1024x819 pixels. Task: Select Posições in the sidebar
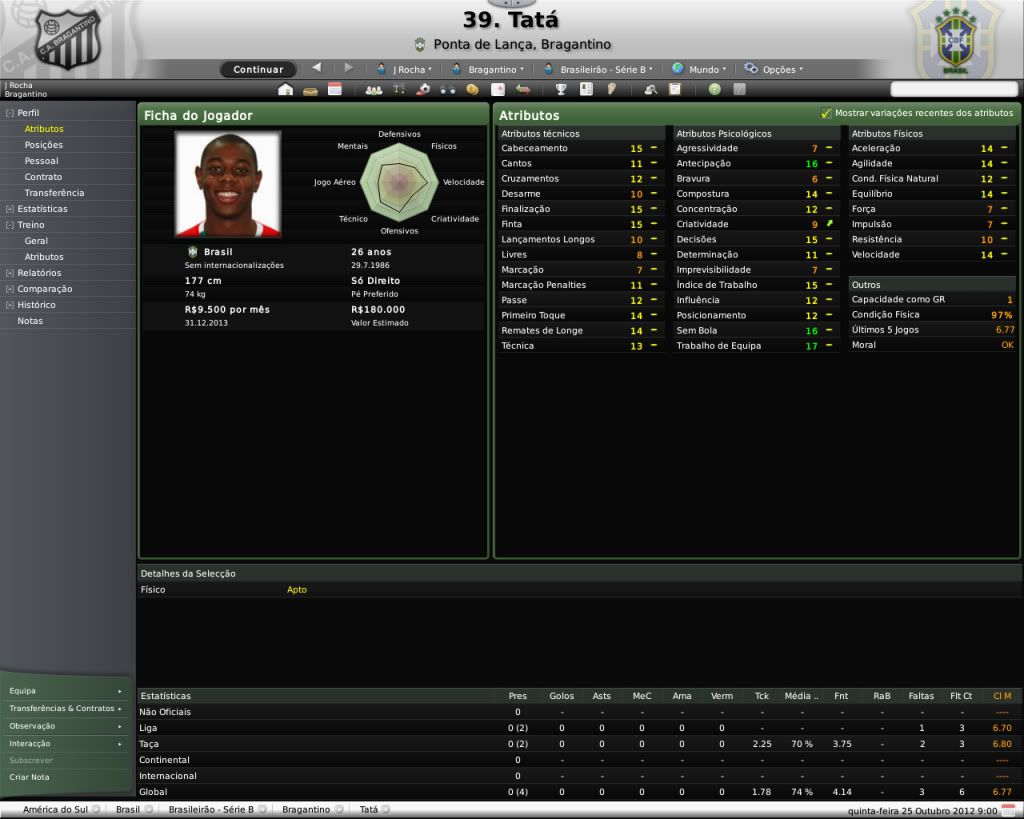tap(44, 145)
